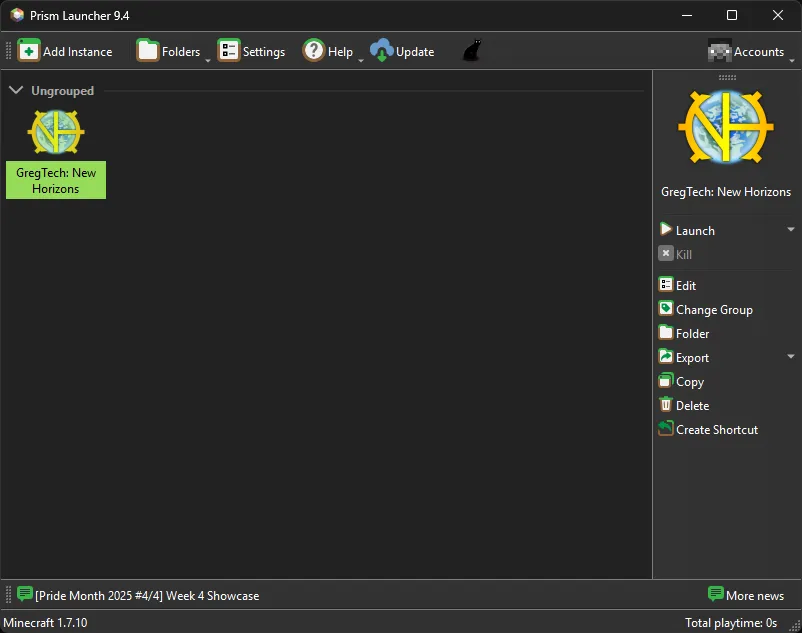802x633 pixels.
Task: Expand the Launch options dropdown arrow
Action: (790, 230)
